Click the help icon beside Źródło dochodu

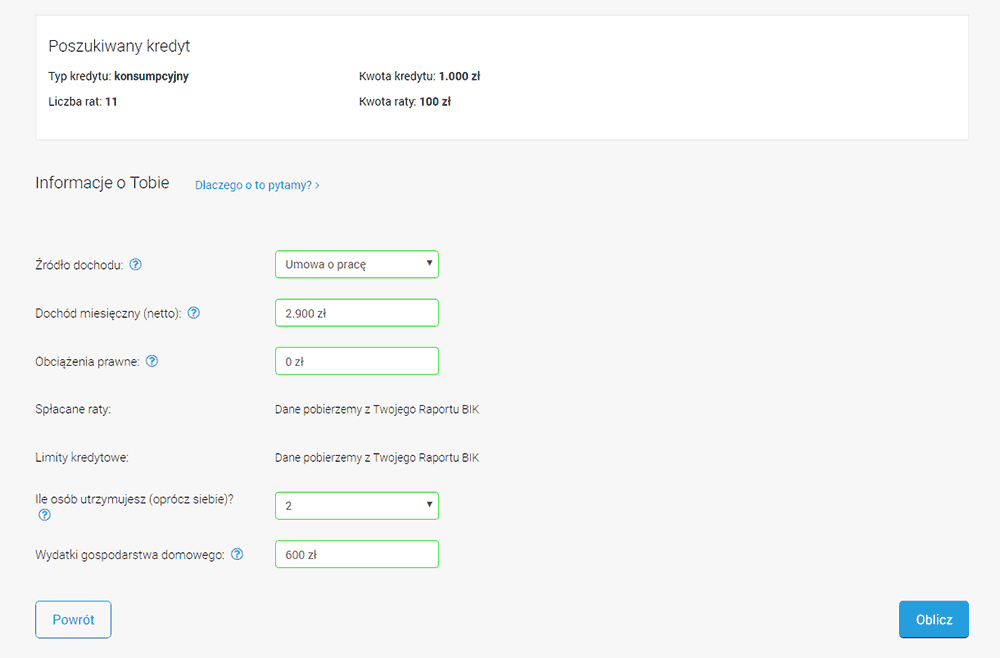point(136,265)
